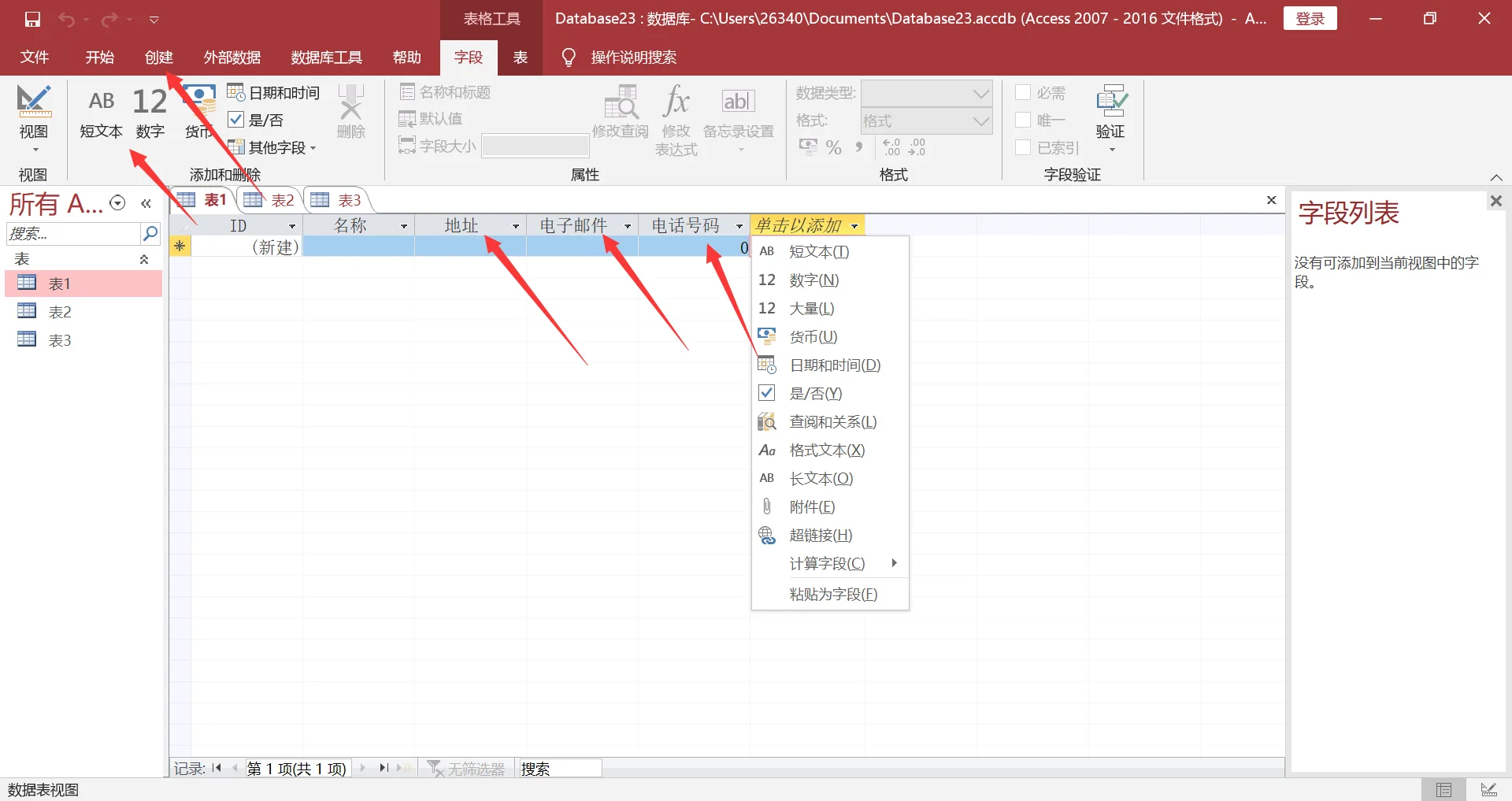This screenshot has height=801, width=1512.
Task: Collapse the navigation pane with double chevron
Action: click(x=146, y=203)
